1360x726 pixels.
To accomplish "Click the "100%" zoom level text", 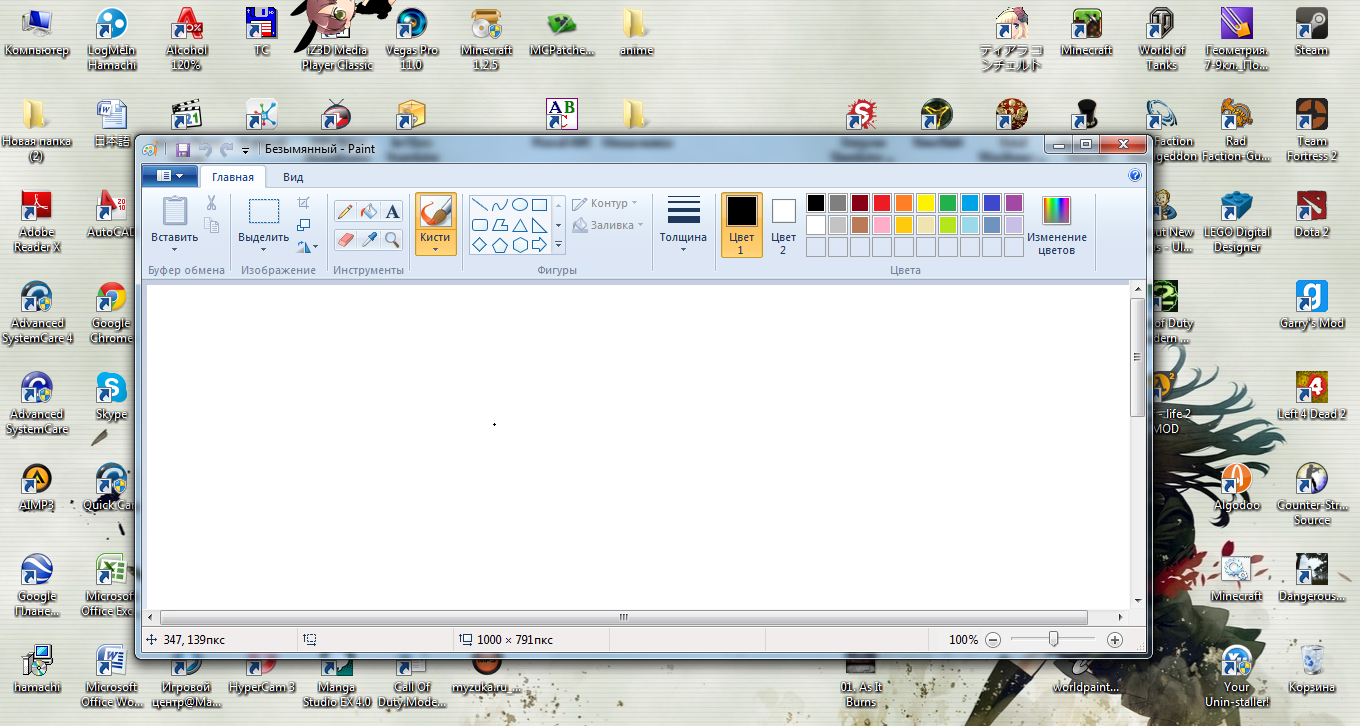I will [x=963, y=639].
